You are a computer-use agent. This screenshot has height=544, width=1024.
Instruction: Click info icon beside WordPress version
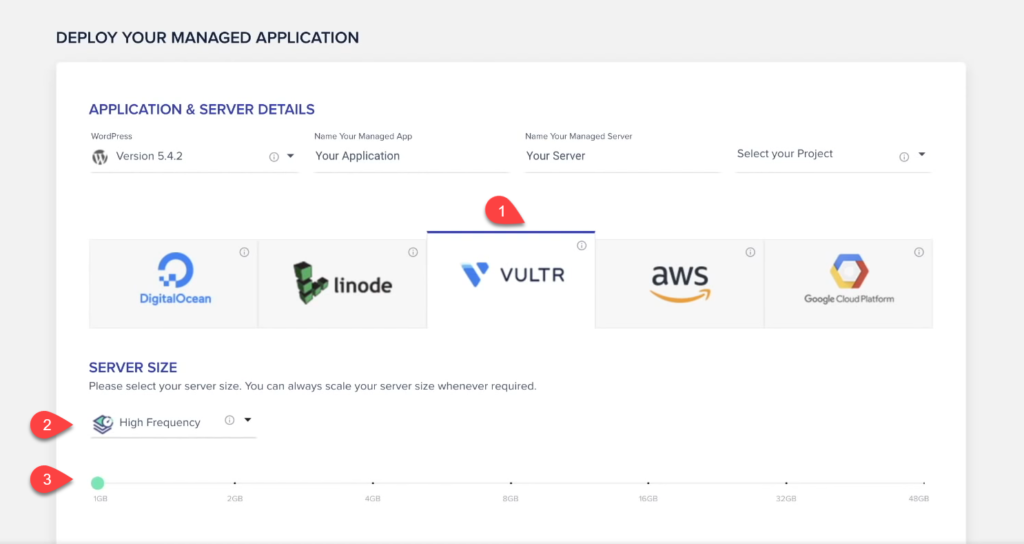pos(274,157)
